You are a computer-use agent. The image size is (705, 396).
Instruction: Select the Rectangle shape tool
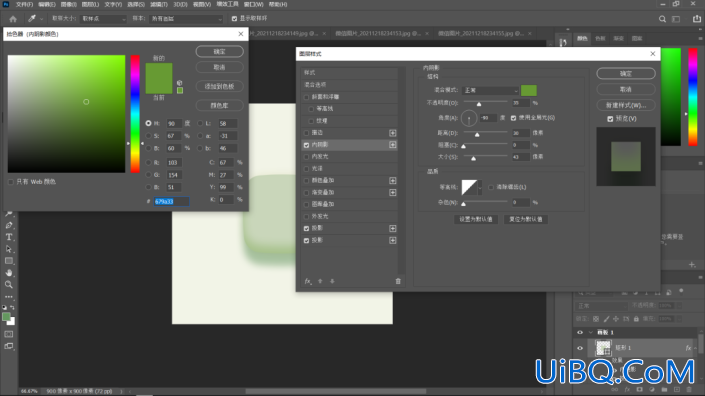click(9, 261)
